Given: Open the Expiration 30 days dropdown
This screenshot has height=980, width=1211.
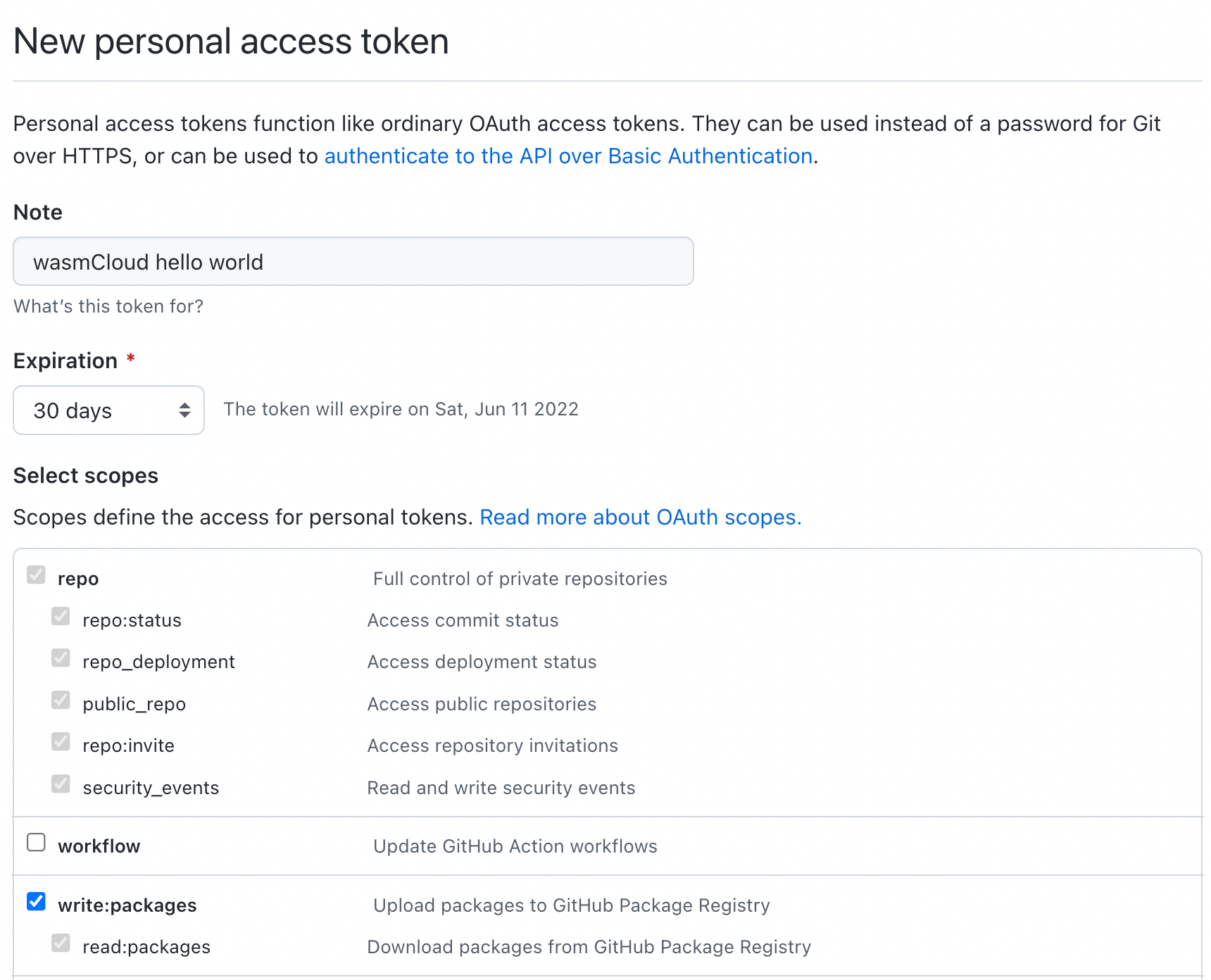Looking at the screenshot, I should tap(108, 410).
